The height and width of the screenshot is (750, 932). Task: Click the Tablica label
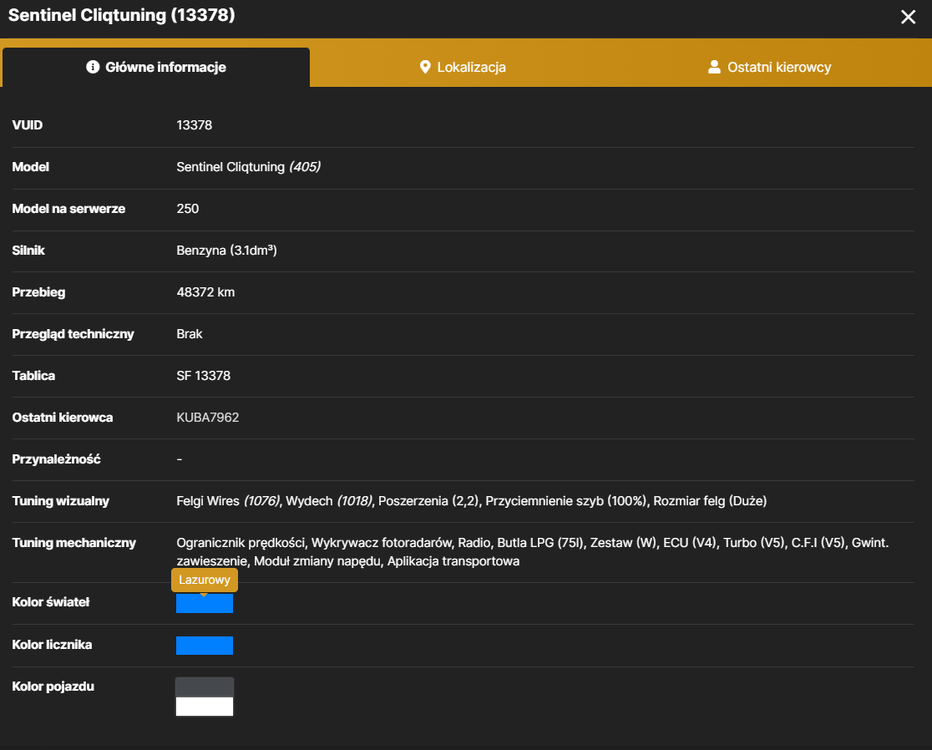click(33, 376)
